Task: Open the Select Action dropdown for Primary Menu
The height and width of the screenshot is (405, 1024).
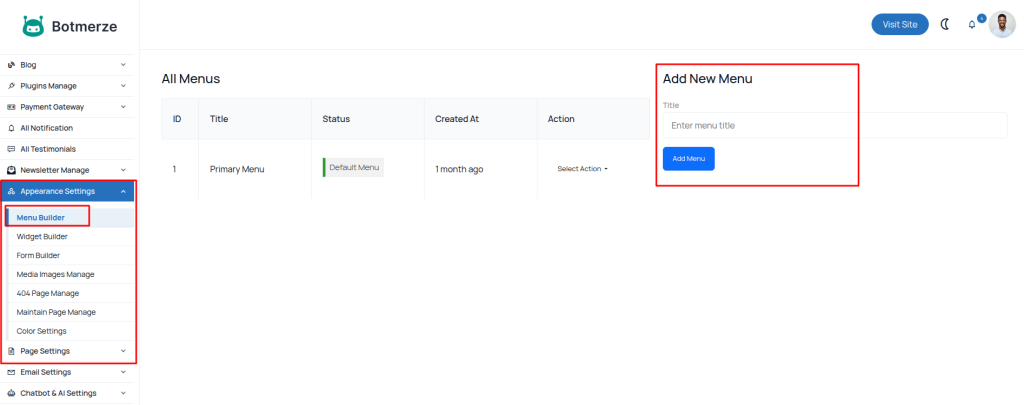Action: [582, 169]
